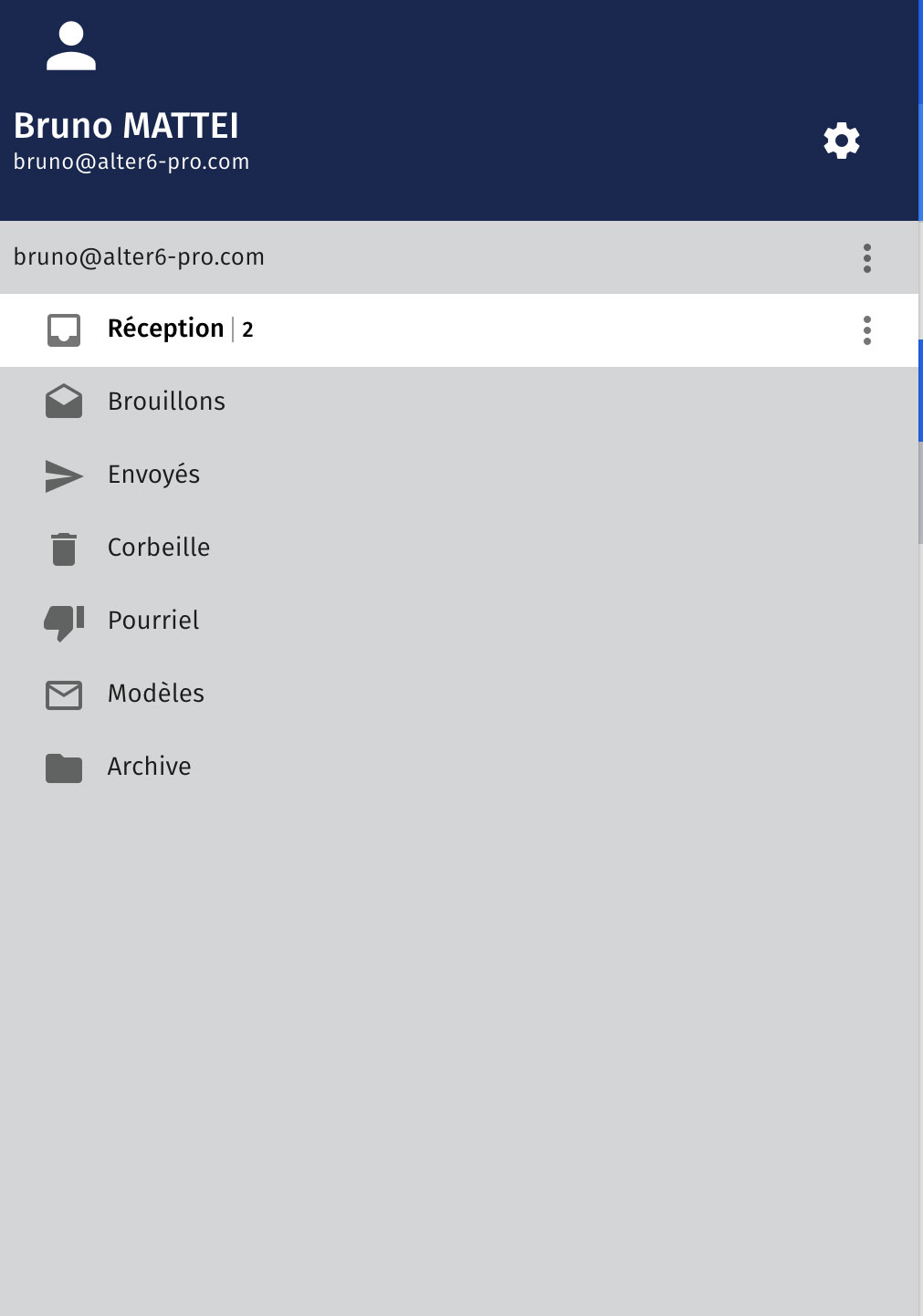Open account options menu for bruno@alter6-pro.com
923x1316 pixels.
[867, 258]
